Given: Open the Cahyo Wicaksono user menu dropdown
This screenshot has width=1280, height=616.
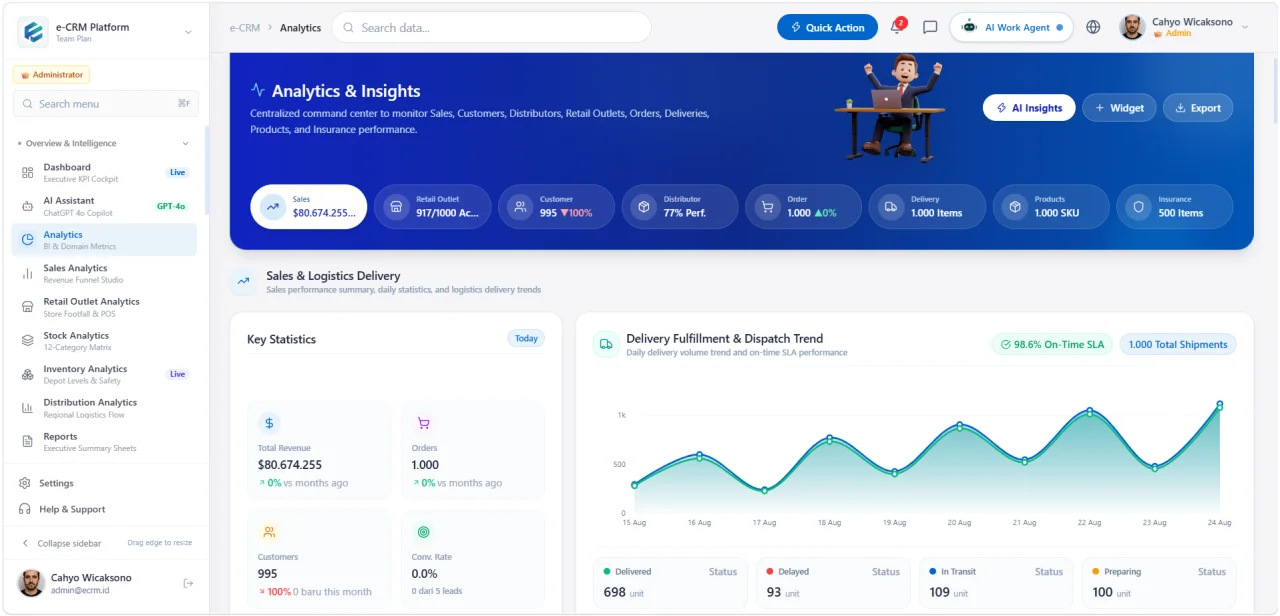Looking at the screenshot, I should (1185, 27).
